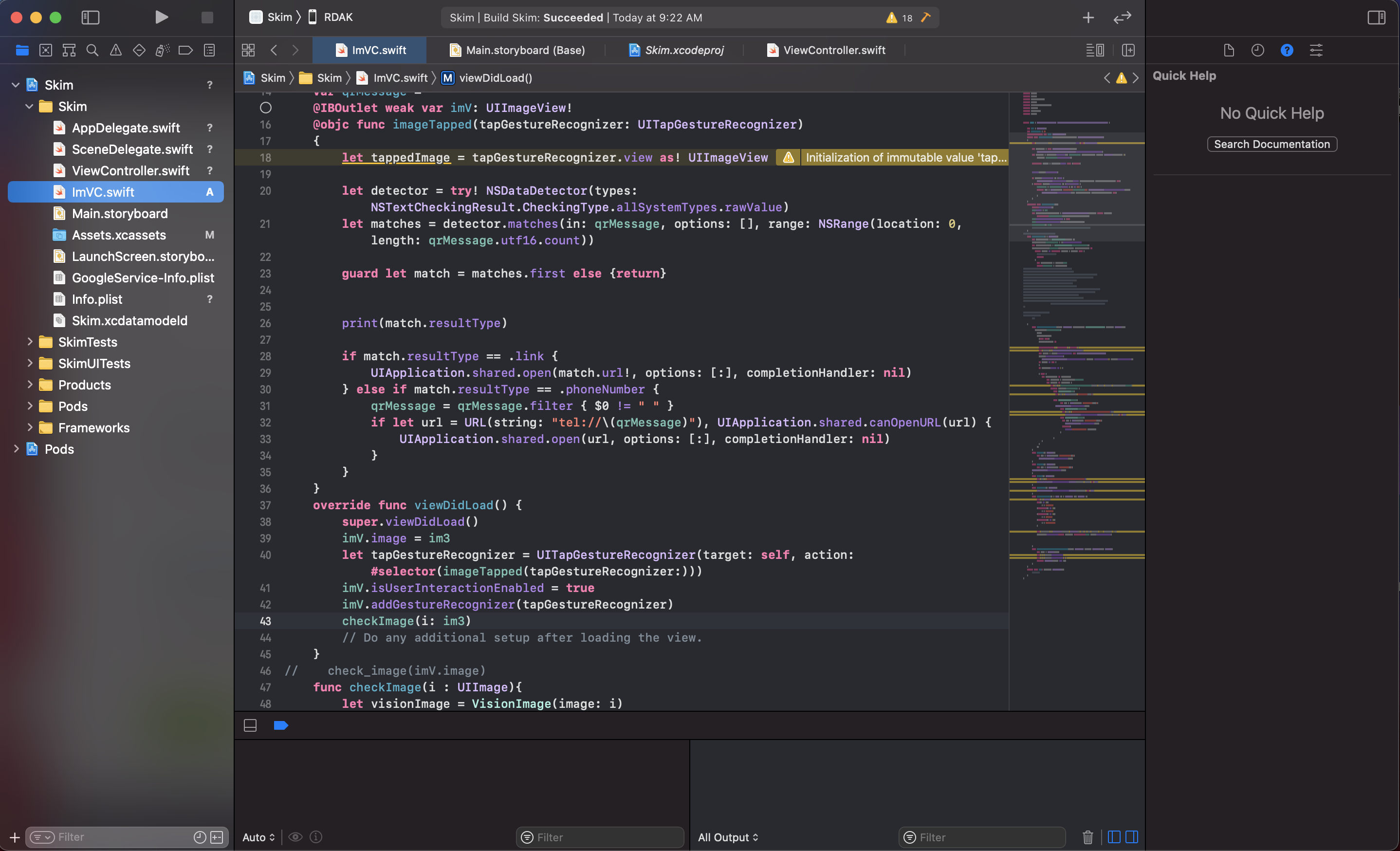Open the All Output dropdown
Viewport: 1400px width, 851px height.
pos(728,837)
